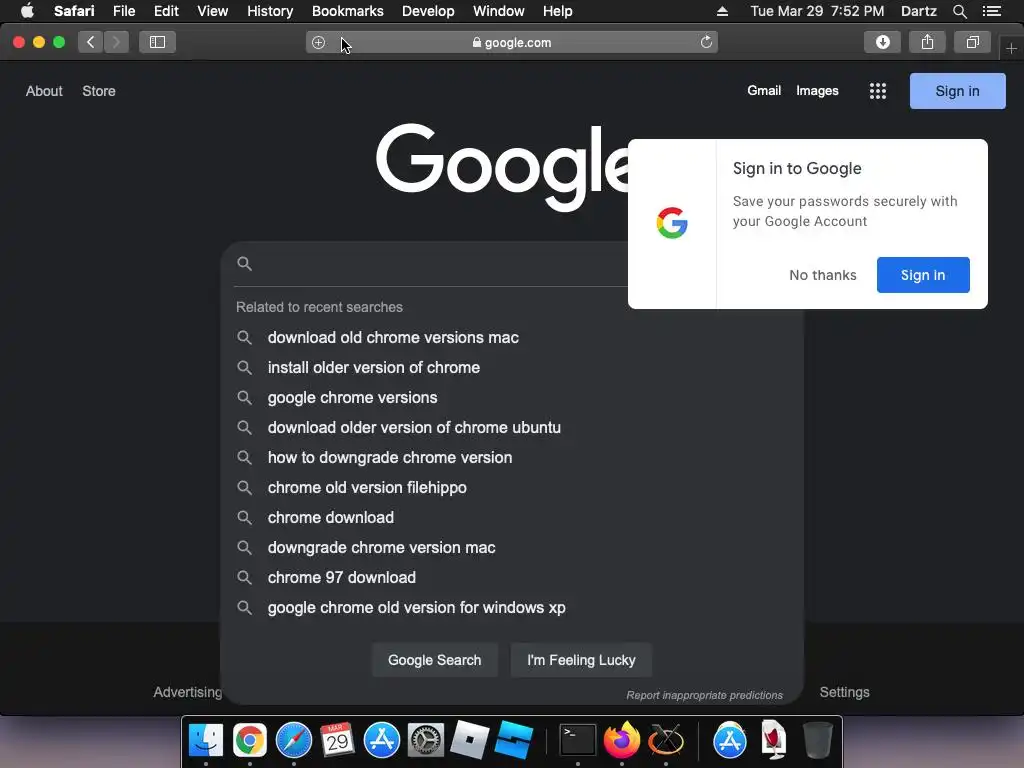The height and width of the screenshot is (768, 1024).
Task: Click the Google G logo in sign-in popup
Action: pos(672,223)
